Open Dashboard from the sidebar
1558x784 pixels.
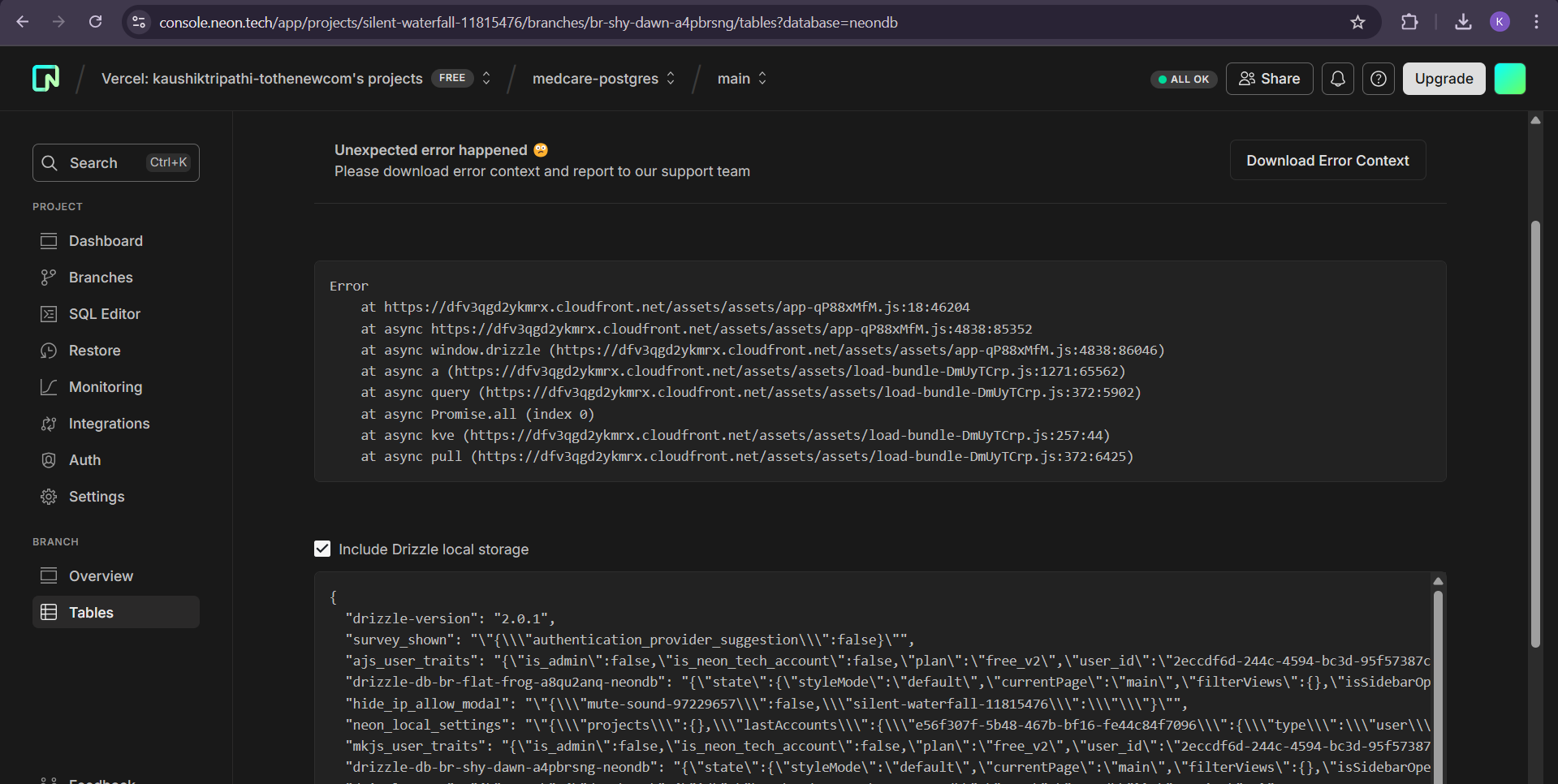tap(116, 241)
